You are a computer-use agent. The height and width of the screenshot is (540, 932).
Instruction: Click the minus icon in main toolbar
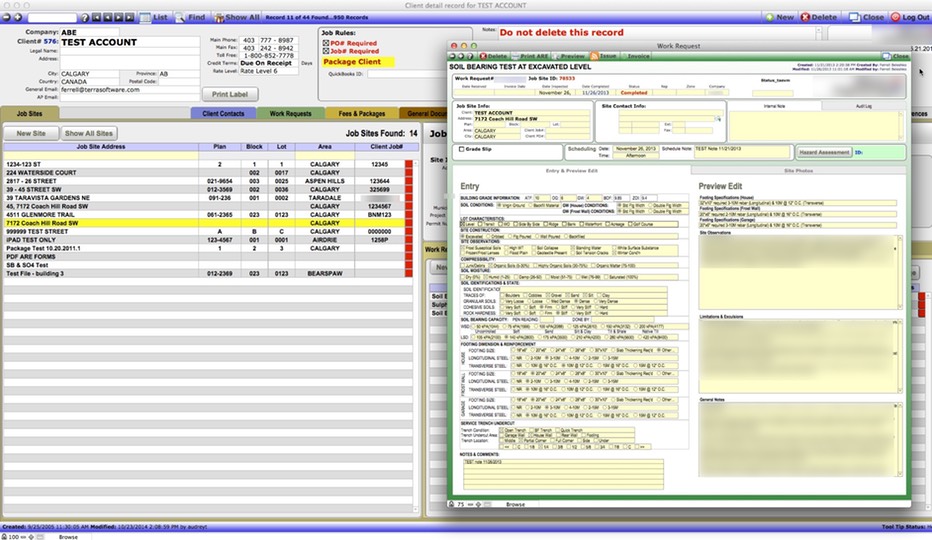[x=7, y=17]
